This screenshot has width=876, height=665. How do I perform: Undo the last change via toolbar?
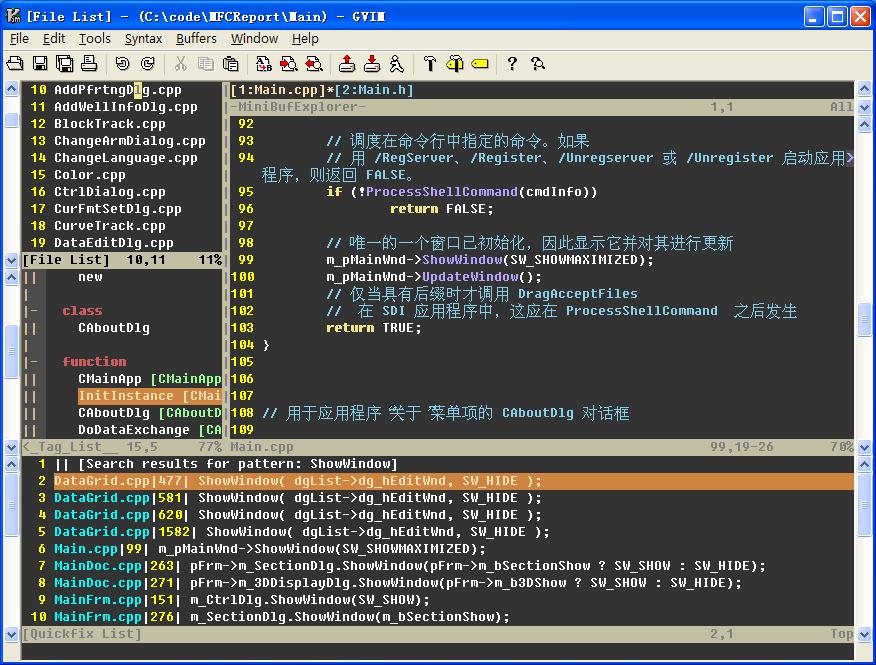122,64
